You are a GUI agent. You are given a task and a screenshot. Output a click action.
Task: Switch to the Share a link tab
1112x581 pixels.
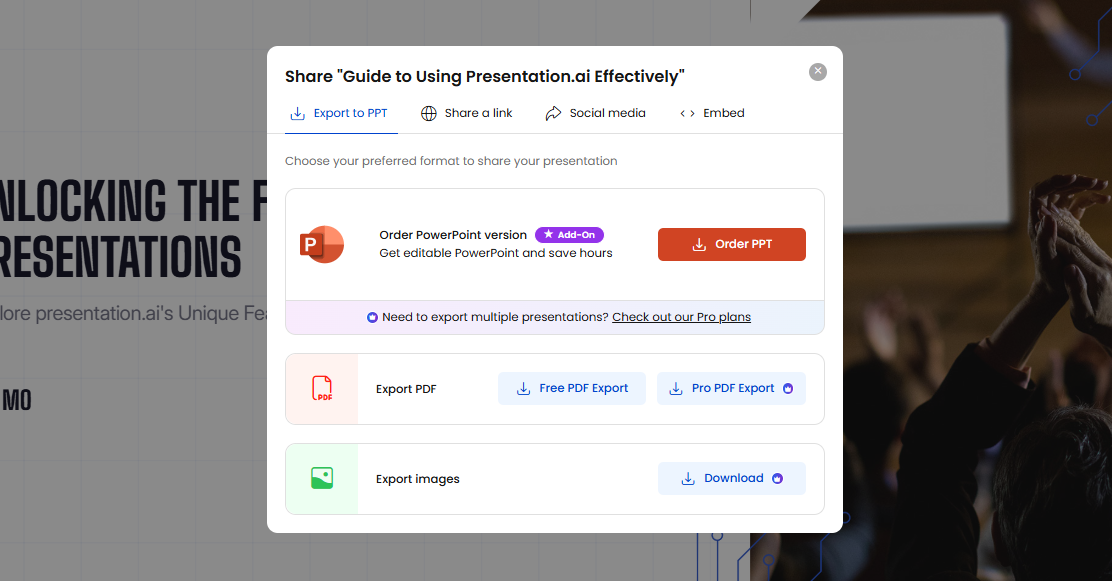(467, 113)
